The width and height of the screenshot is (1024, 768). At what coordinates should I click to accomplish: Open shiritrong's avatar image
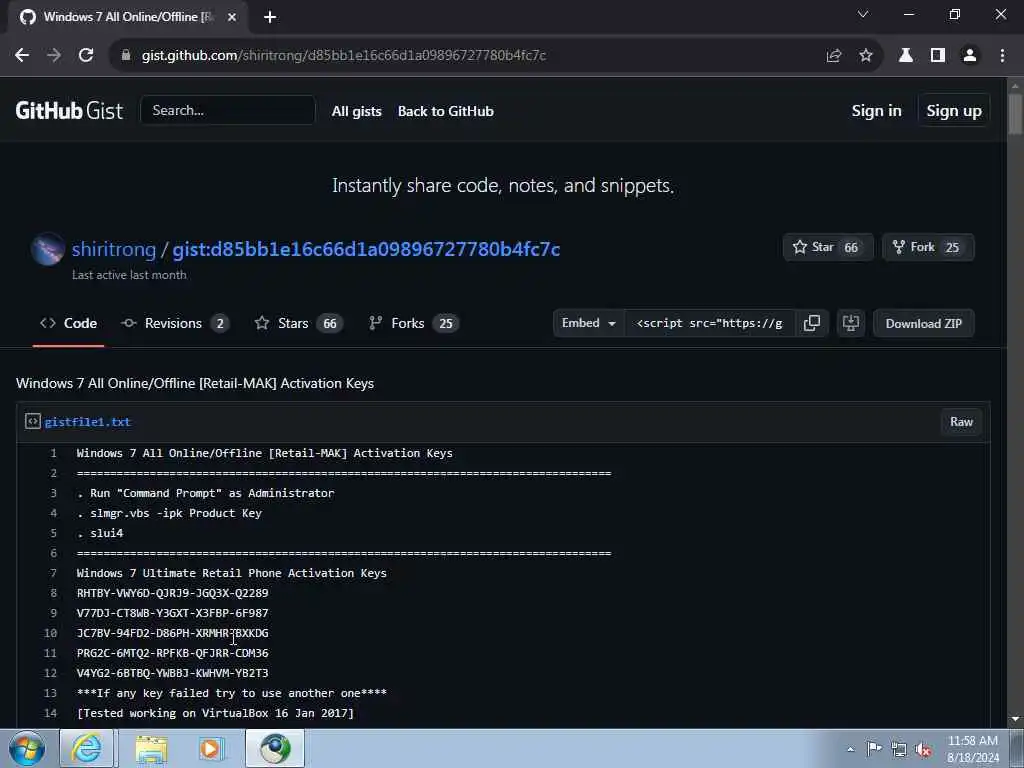click(48, 249)
